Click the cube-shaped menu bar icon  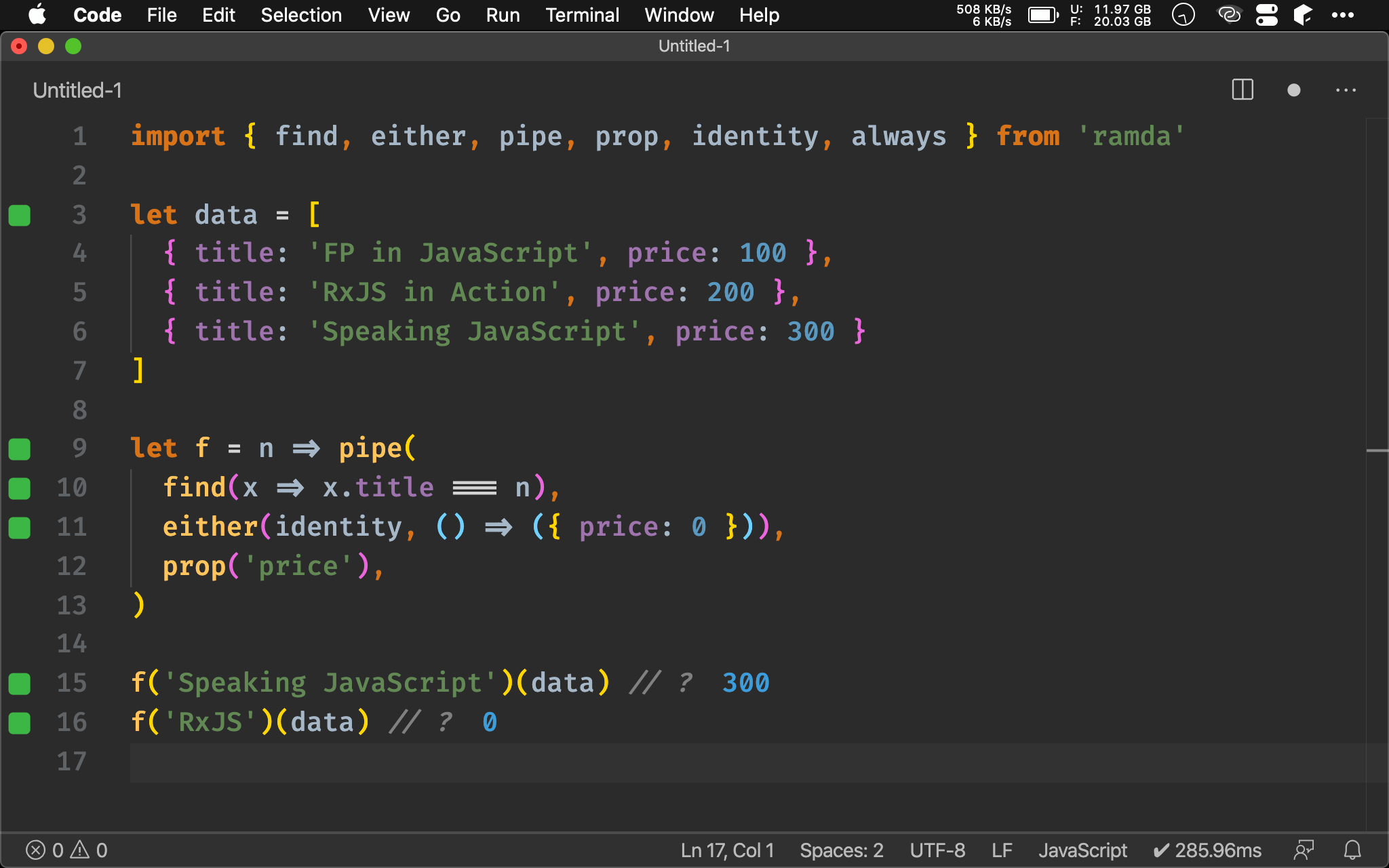tap(1303, 15)
